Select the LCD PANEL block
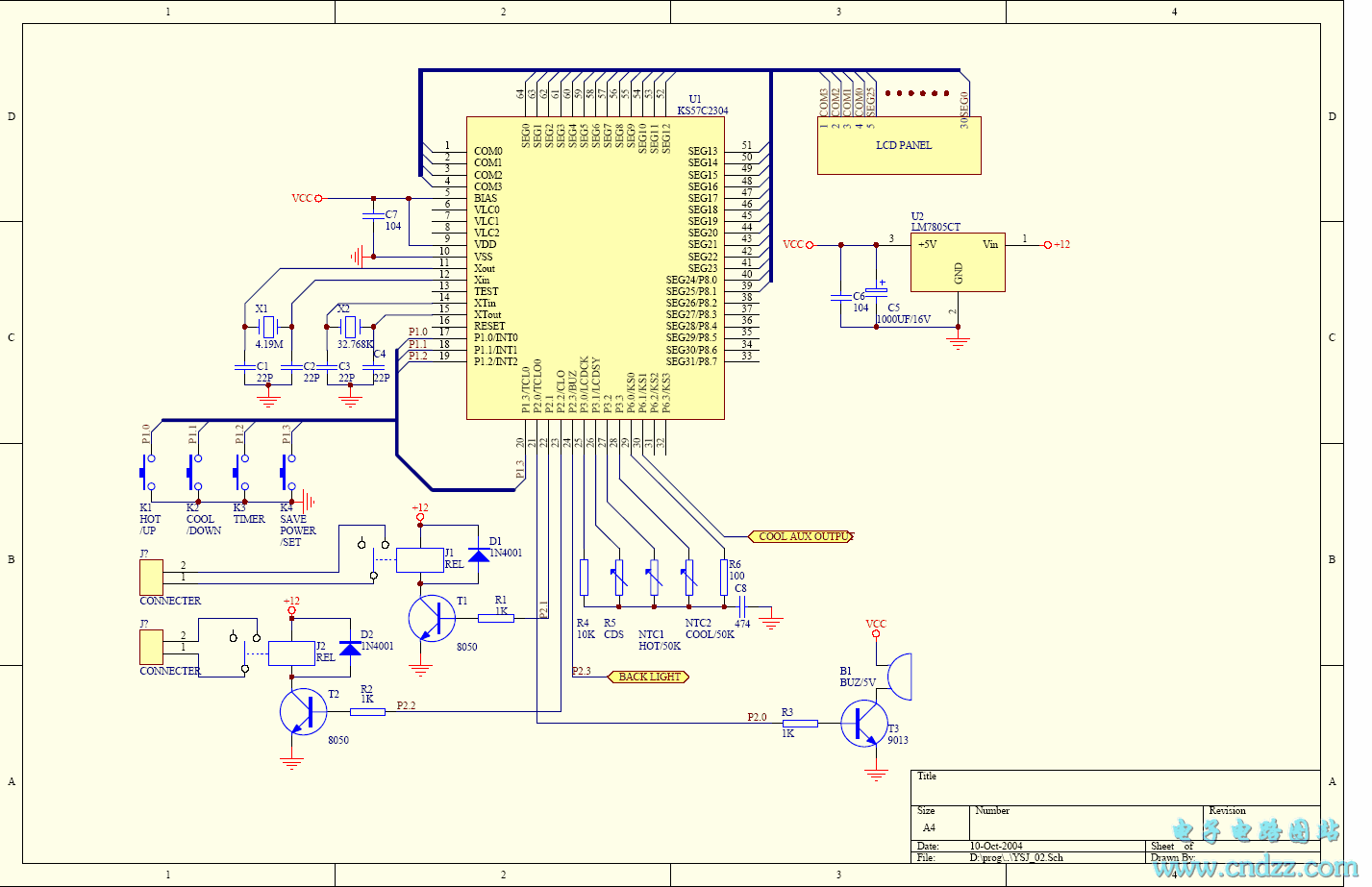This screenshot has width=1372, height=887. tap(899, 145)
